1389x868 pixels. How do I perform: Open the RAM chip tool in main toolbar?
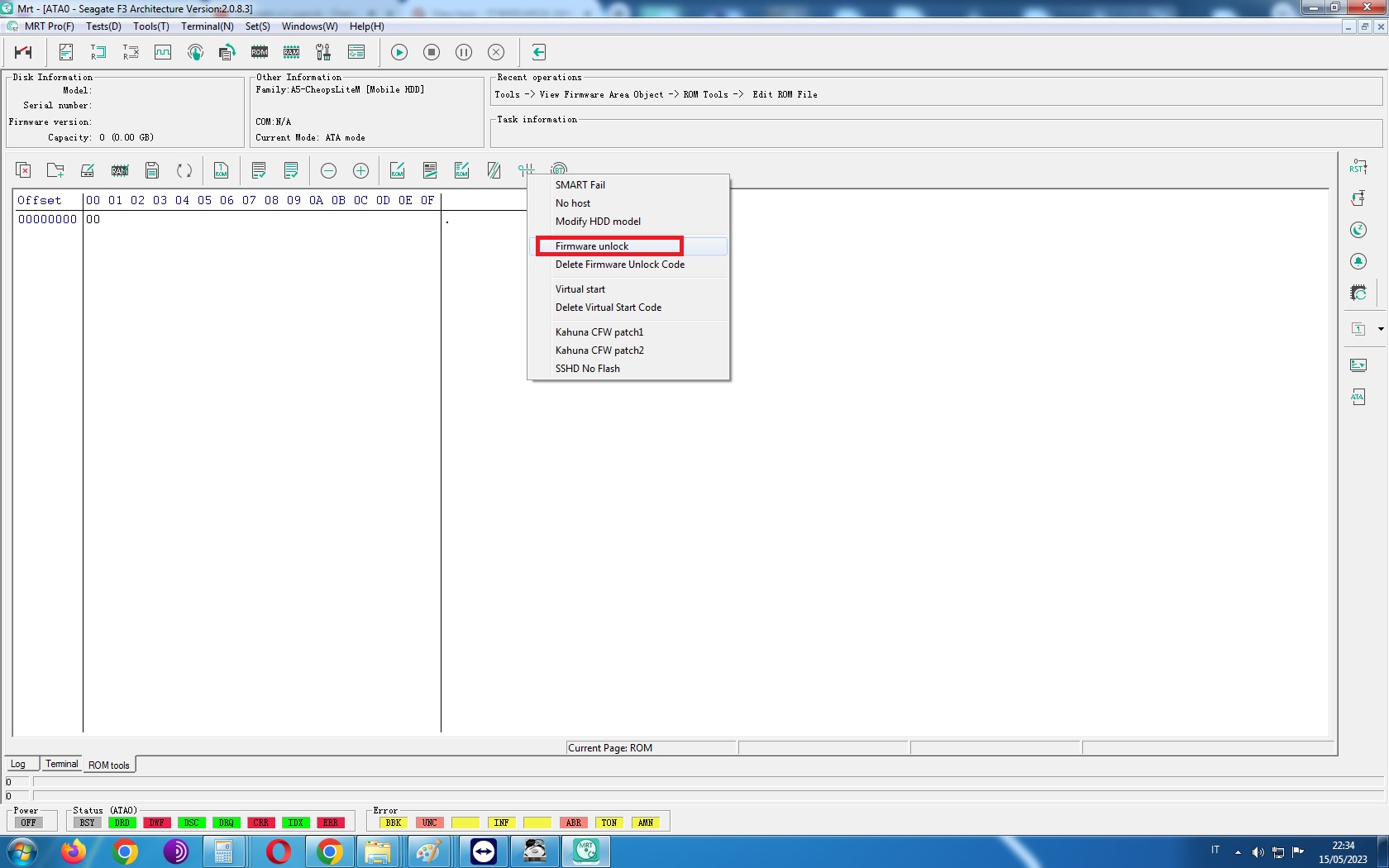coord(292,52)
